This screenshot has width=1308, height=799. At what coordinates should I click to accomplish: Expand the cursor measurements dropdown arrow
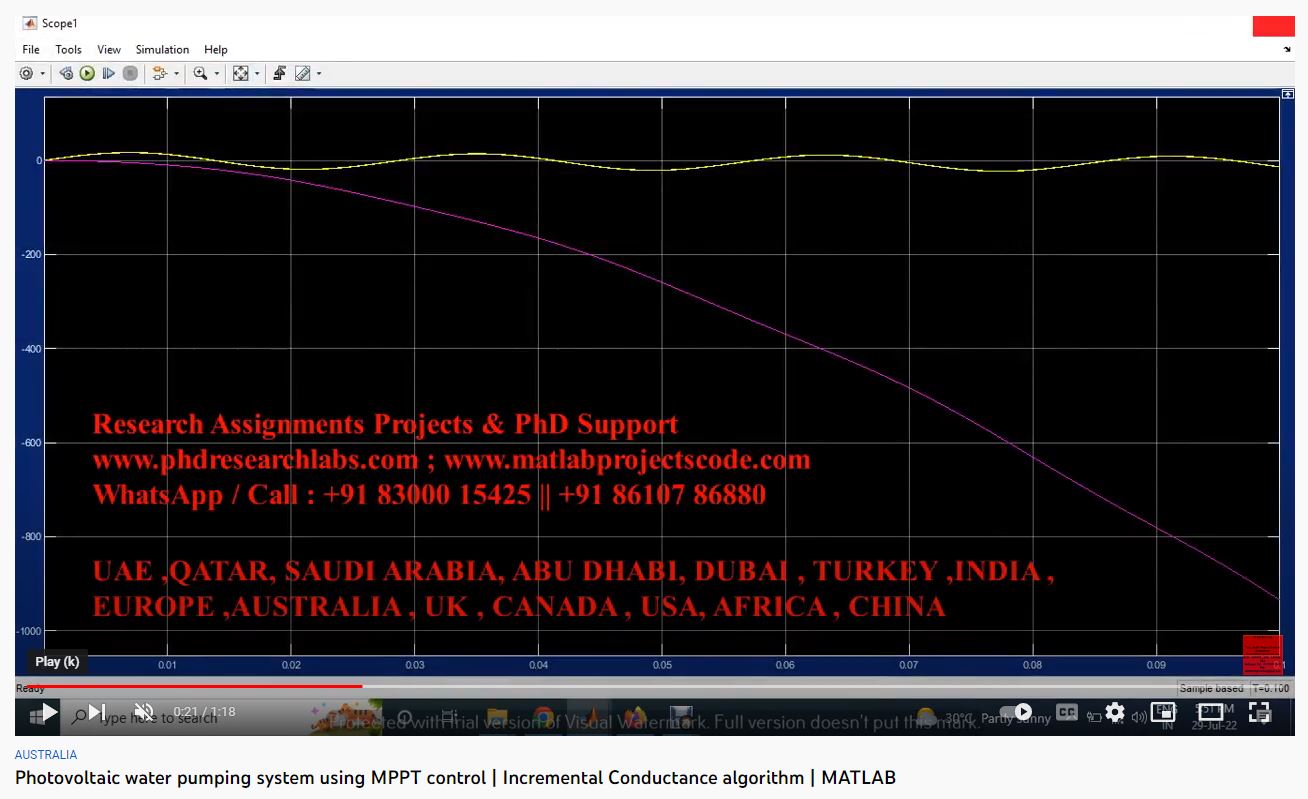pos(319,74)
